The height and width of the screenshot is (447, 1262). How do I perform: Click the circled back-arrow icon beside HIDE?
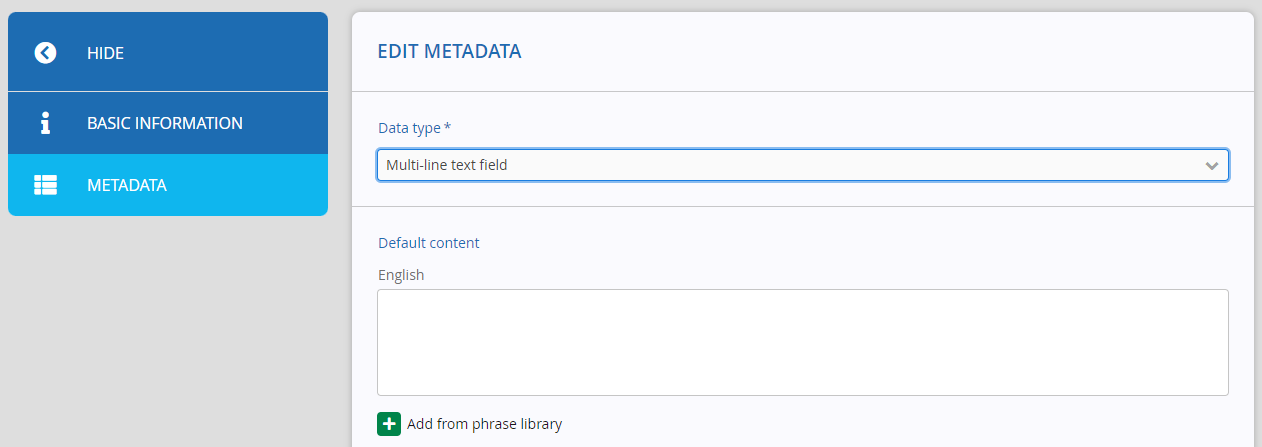point(45,53)
